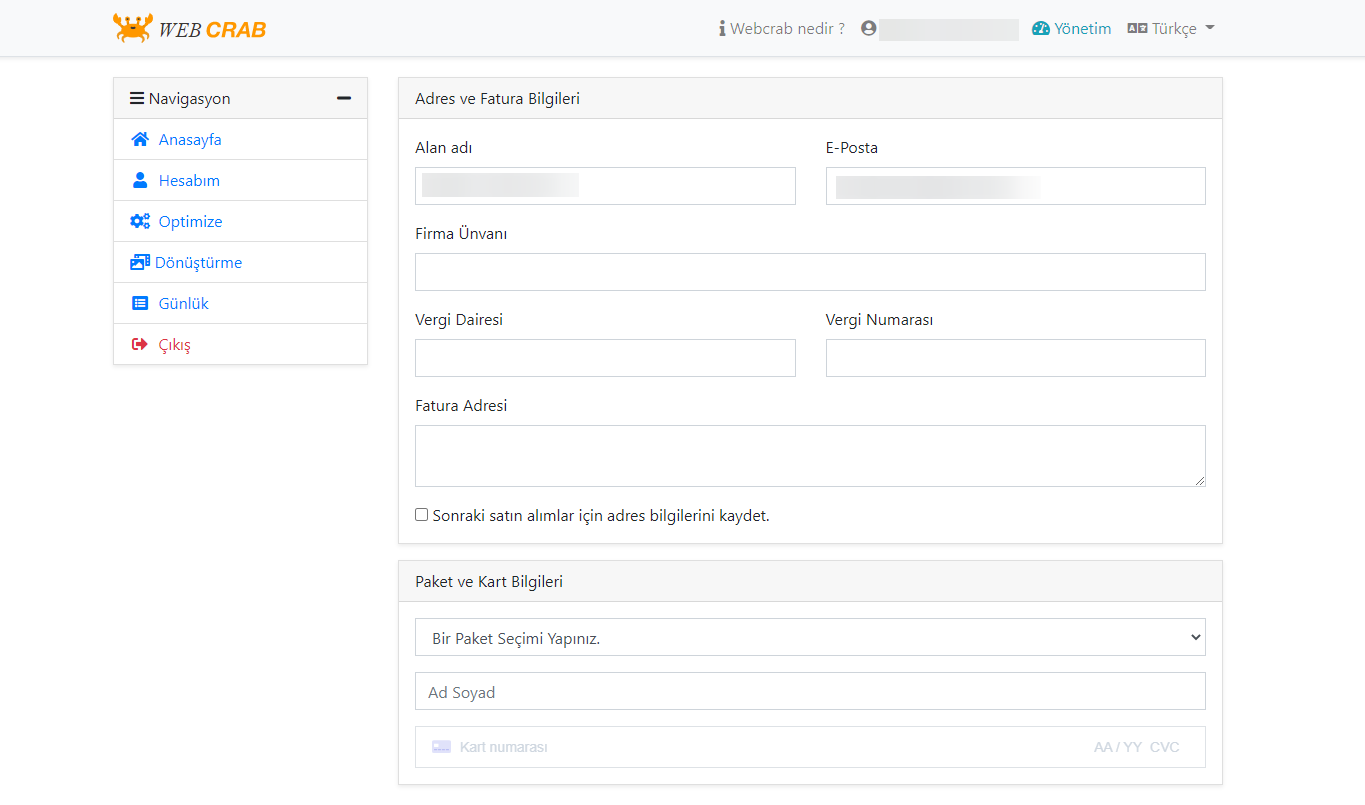The height and width of the screenshot is (805, 1365).
Task: Click the hamburger icon beside Navigasyon
Action: [137, 98]
